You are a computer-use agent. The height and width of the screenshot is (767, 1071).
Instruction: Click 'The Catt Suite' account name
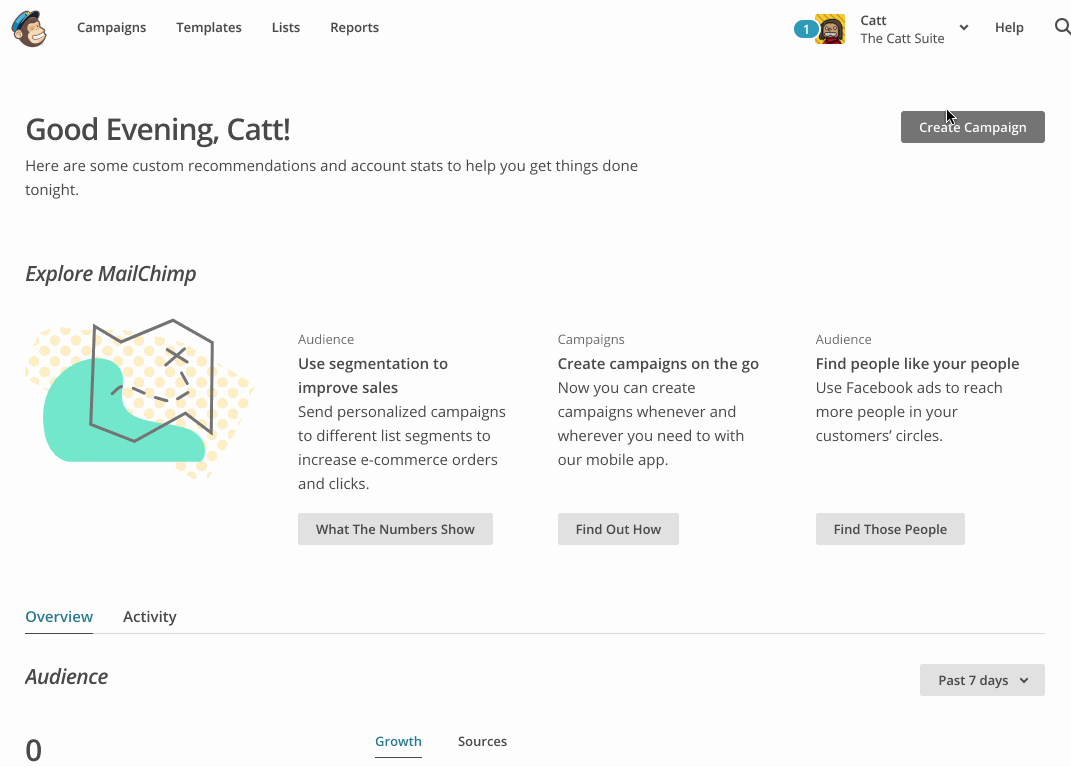click(902, 38)
